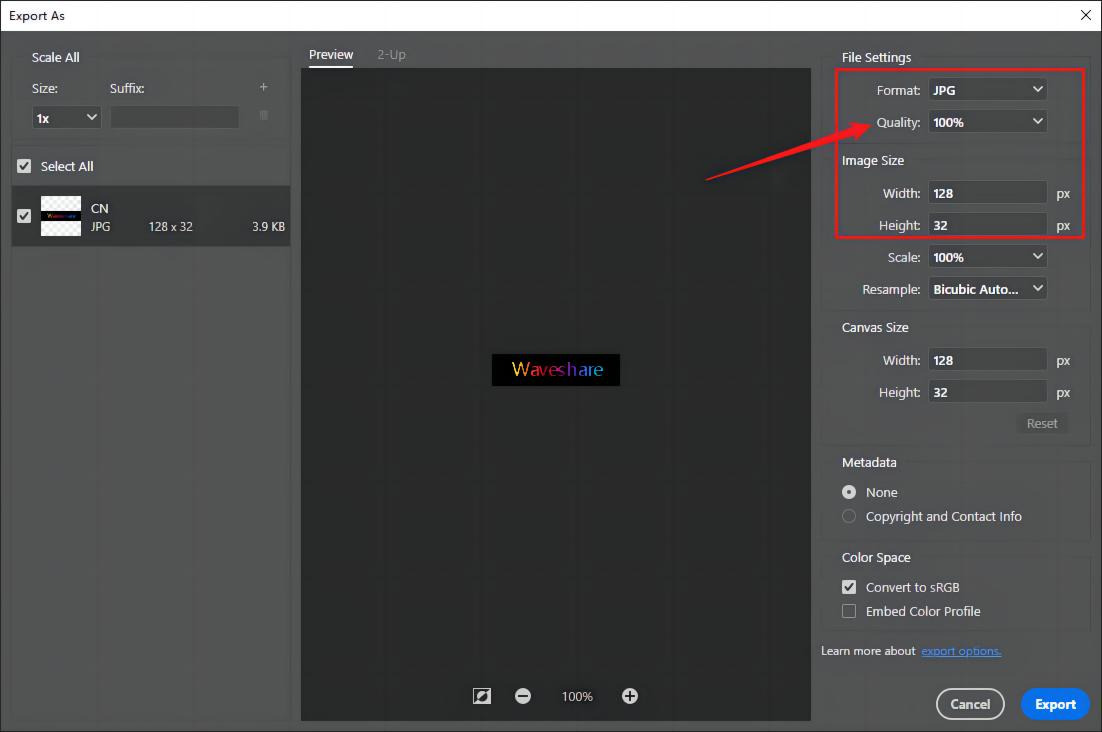Click the Cancel button

pos(970,704)
